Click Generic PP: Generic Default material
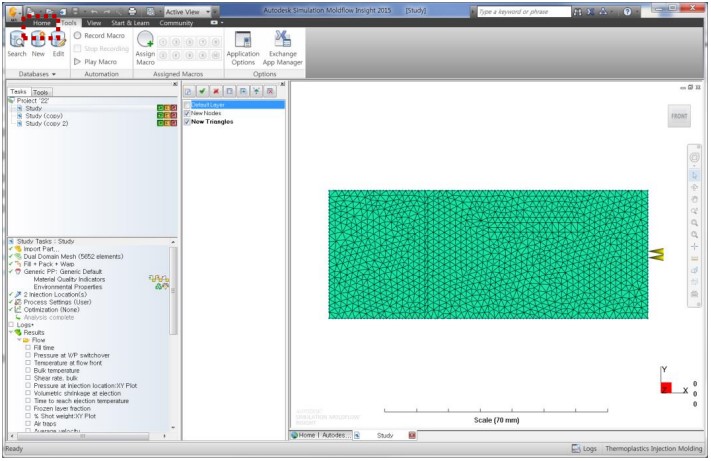711x461 pixels. [63, 272]
